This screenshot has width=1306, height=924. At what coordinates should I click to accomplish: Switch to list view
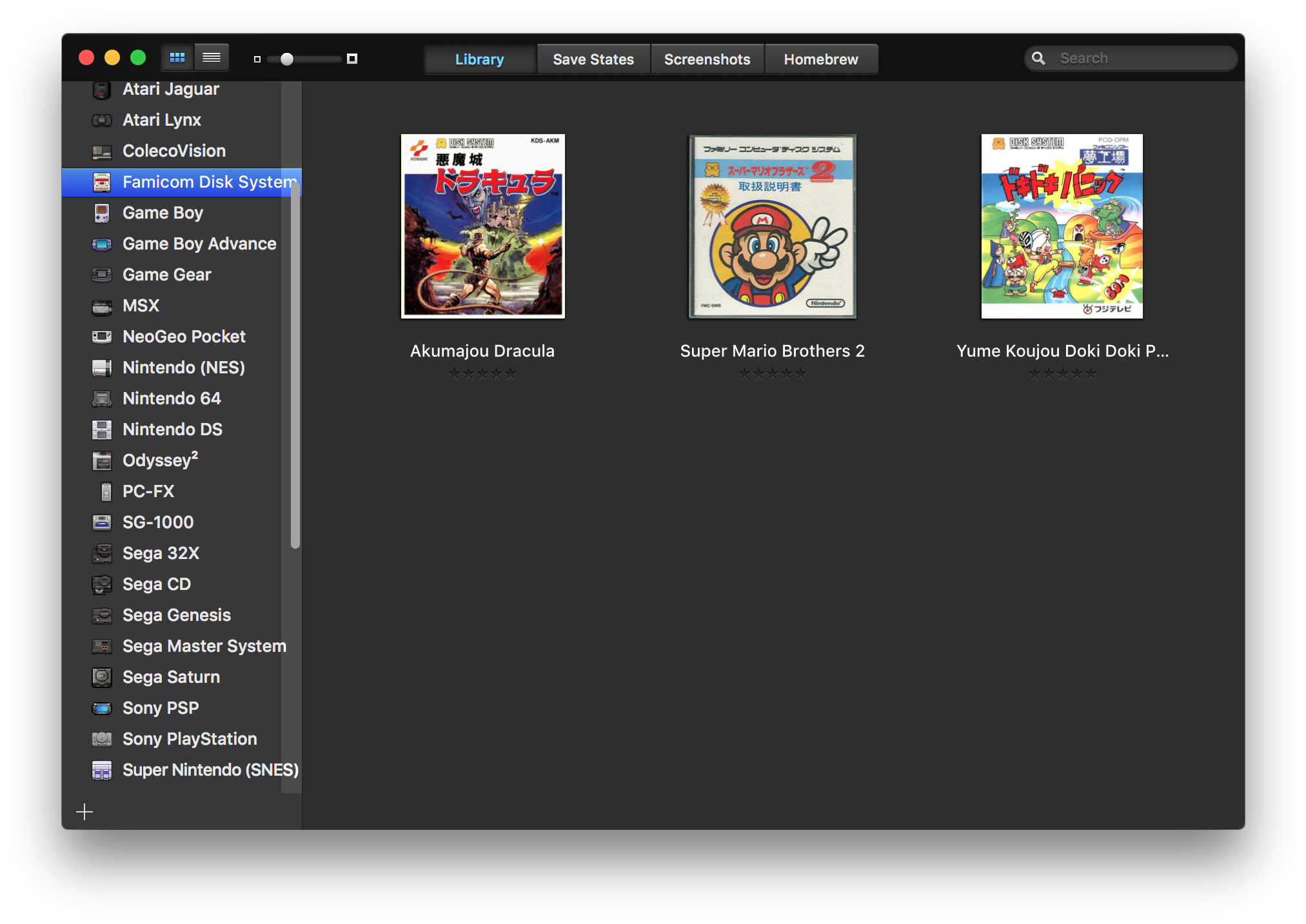click(x=212, y=58)
